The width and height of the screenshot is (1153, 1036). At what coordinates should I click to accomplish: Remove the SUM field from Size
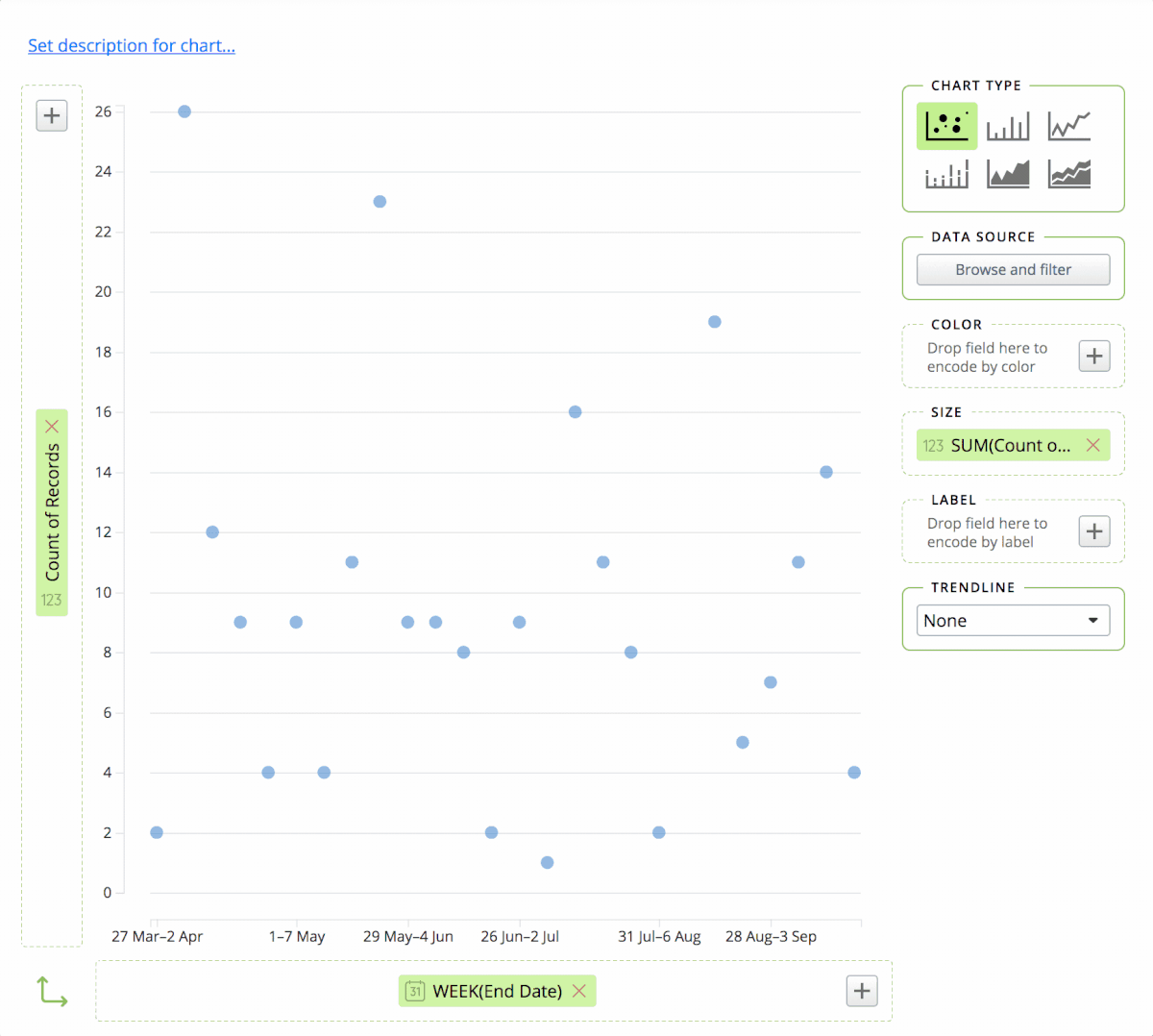[x=1092, y=445]
